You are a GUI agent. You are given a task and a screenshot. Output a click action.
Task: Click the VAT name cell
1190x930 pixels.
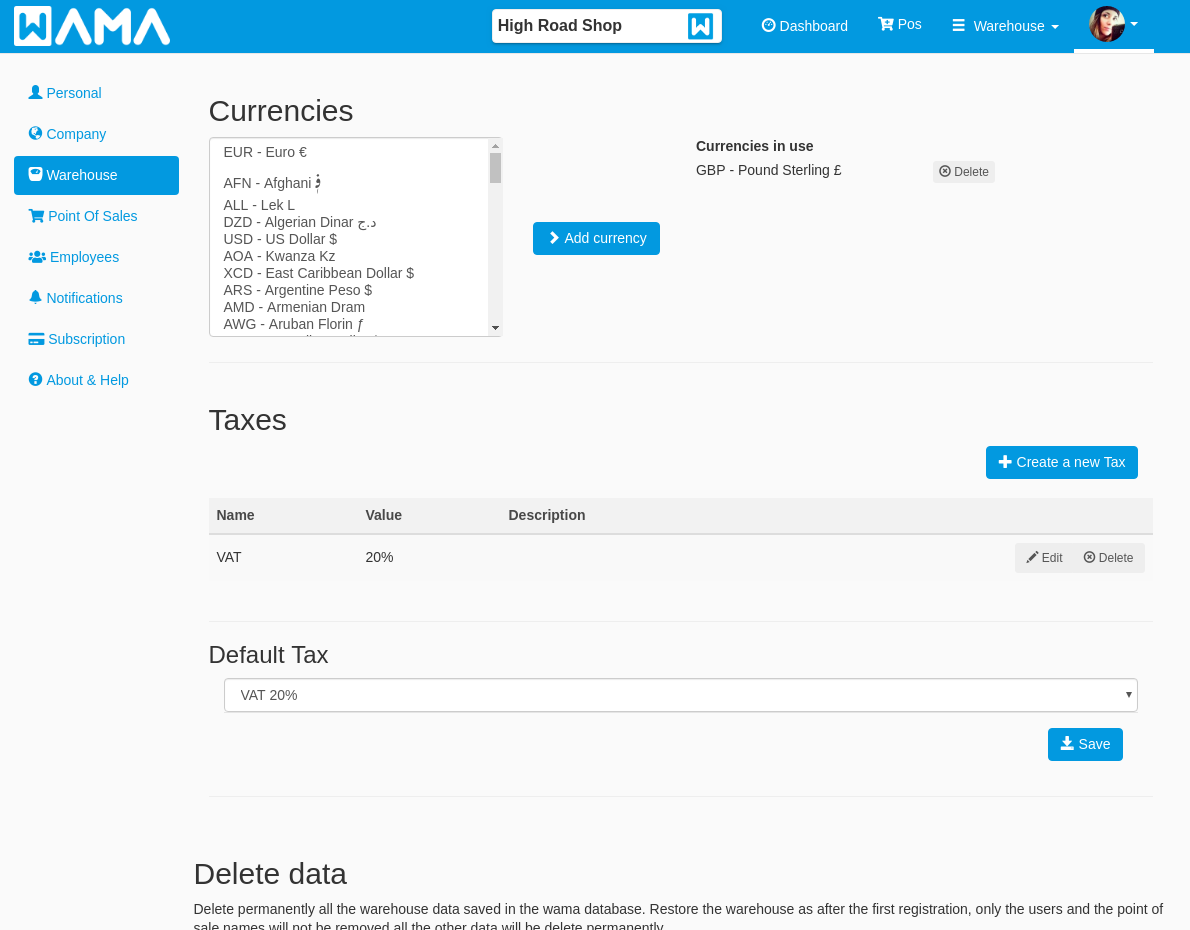pos(228,558)
